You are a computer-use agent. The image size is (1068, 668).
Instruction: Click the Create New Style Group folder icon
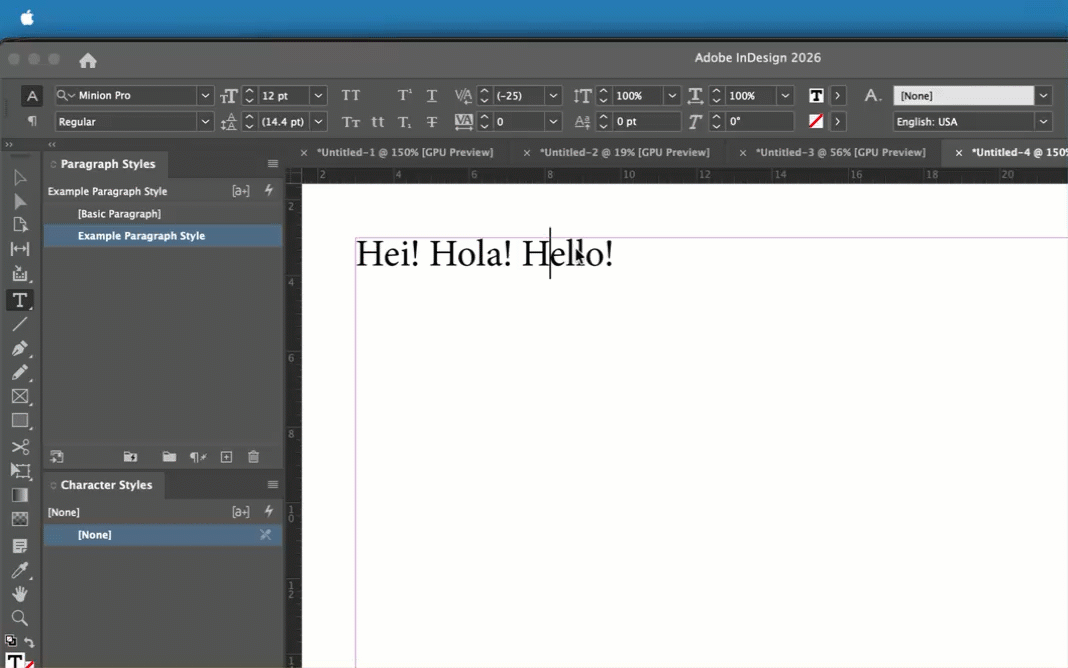(169, 457)
